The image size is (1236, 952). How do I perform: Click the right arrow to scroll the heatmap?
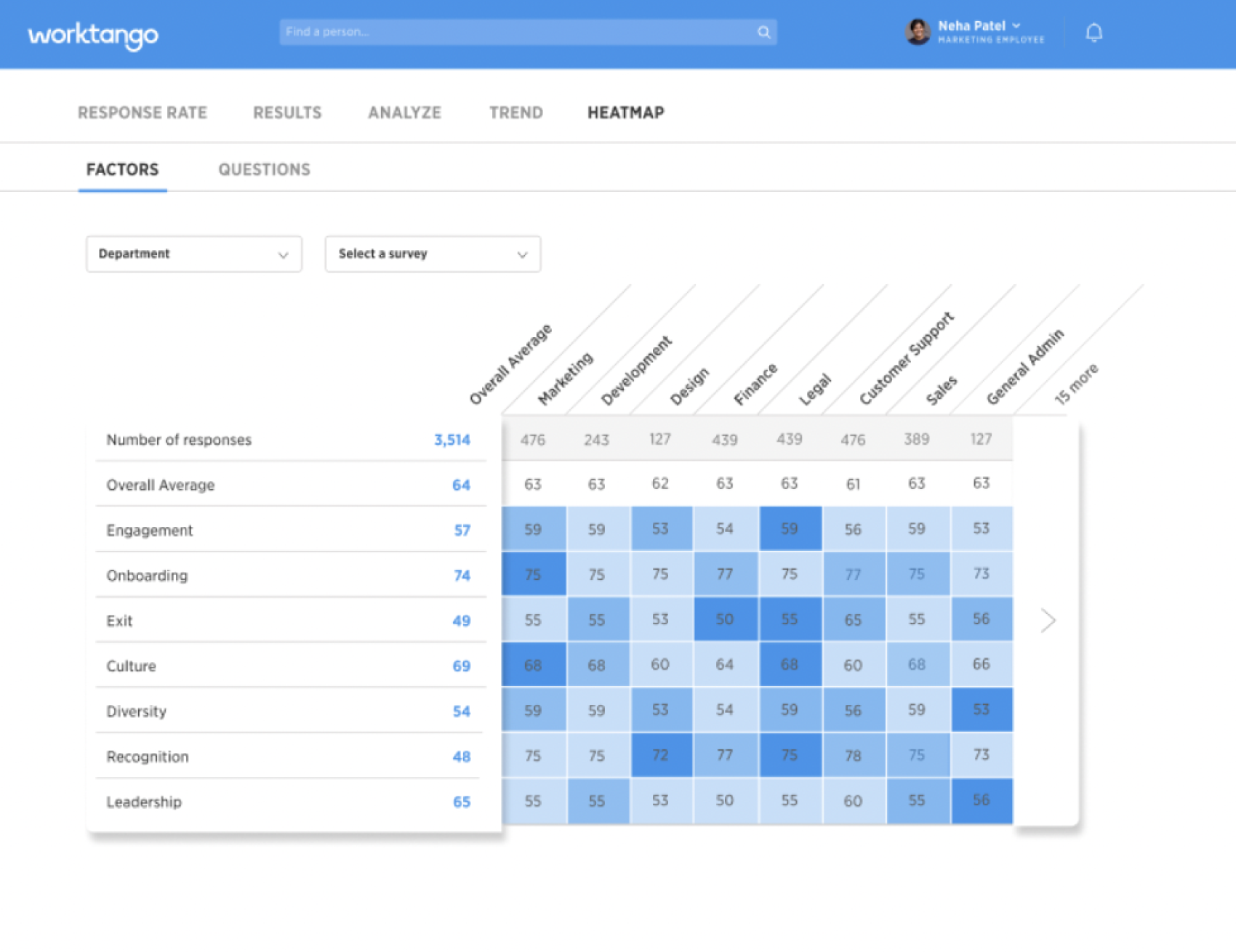1048,620
